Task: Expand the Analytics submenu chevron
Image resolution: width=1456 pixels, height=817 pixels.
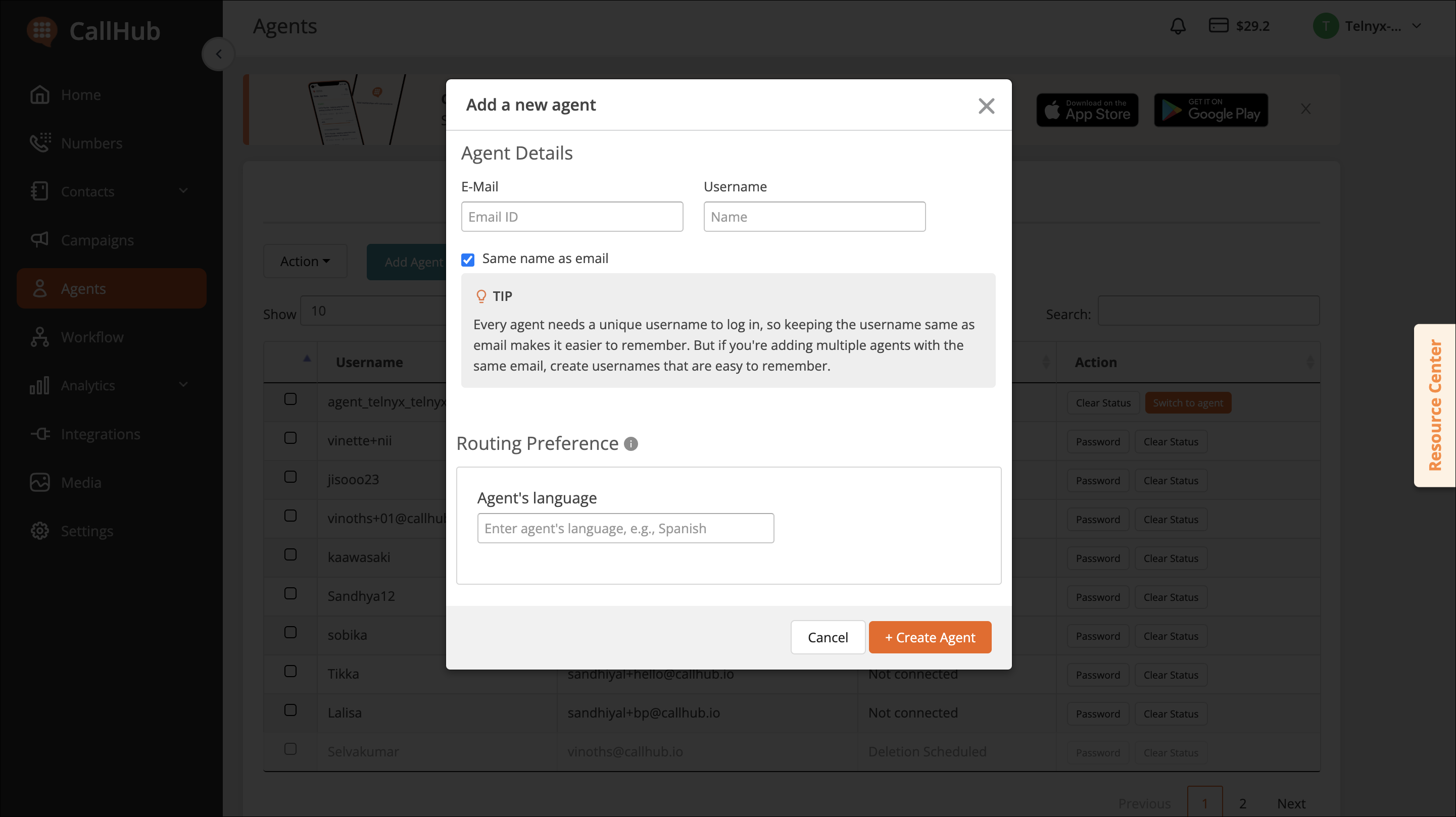Action: coord(183,385)
